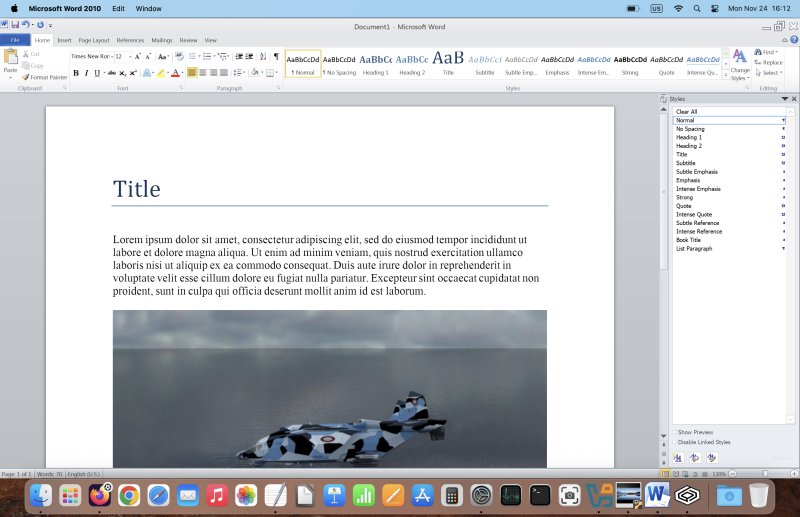800x517 pixels.
Task: Show paragraph marks with the pilcrow icon
Action: click(x=276, y=57)
